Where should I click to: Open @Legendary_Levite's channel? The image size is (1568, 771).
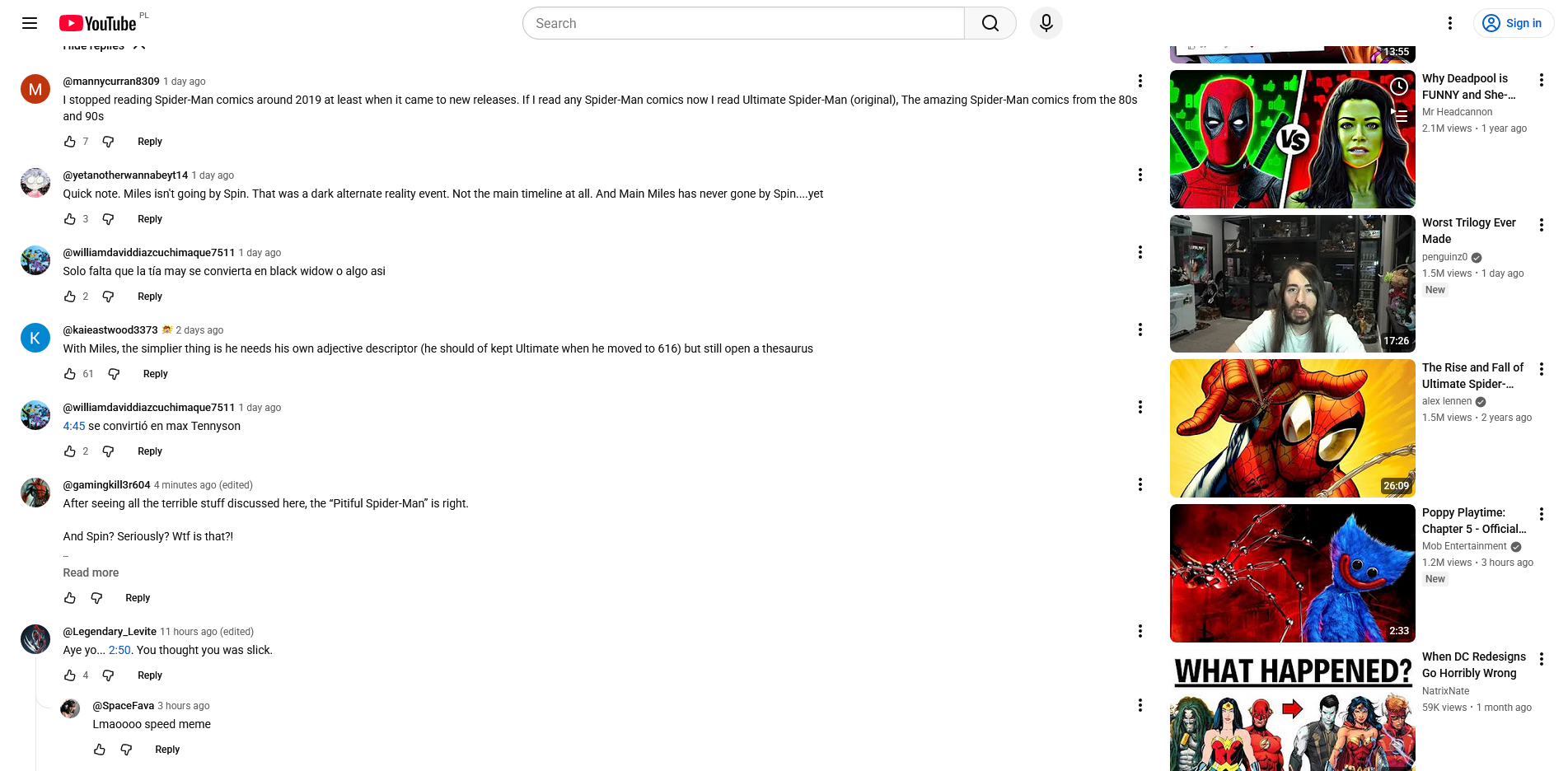(110, 632)
